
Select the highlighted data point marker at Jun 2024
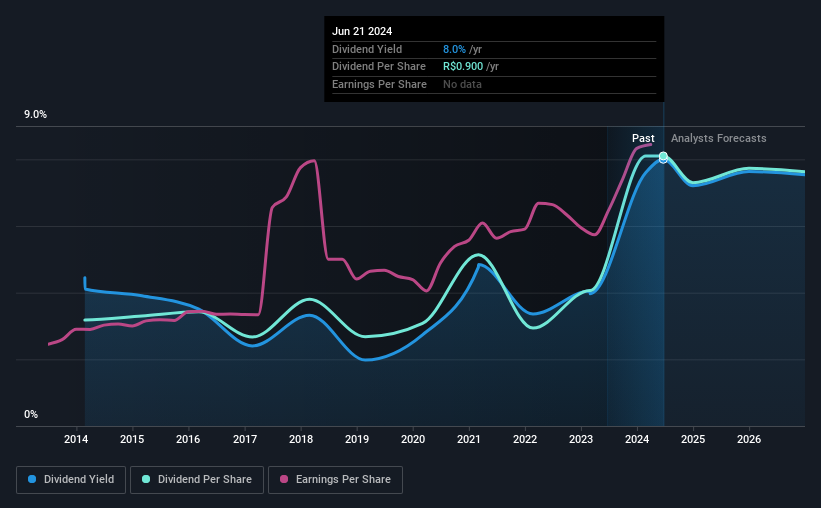[x=663, y=157]
